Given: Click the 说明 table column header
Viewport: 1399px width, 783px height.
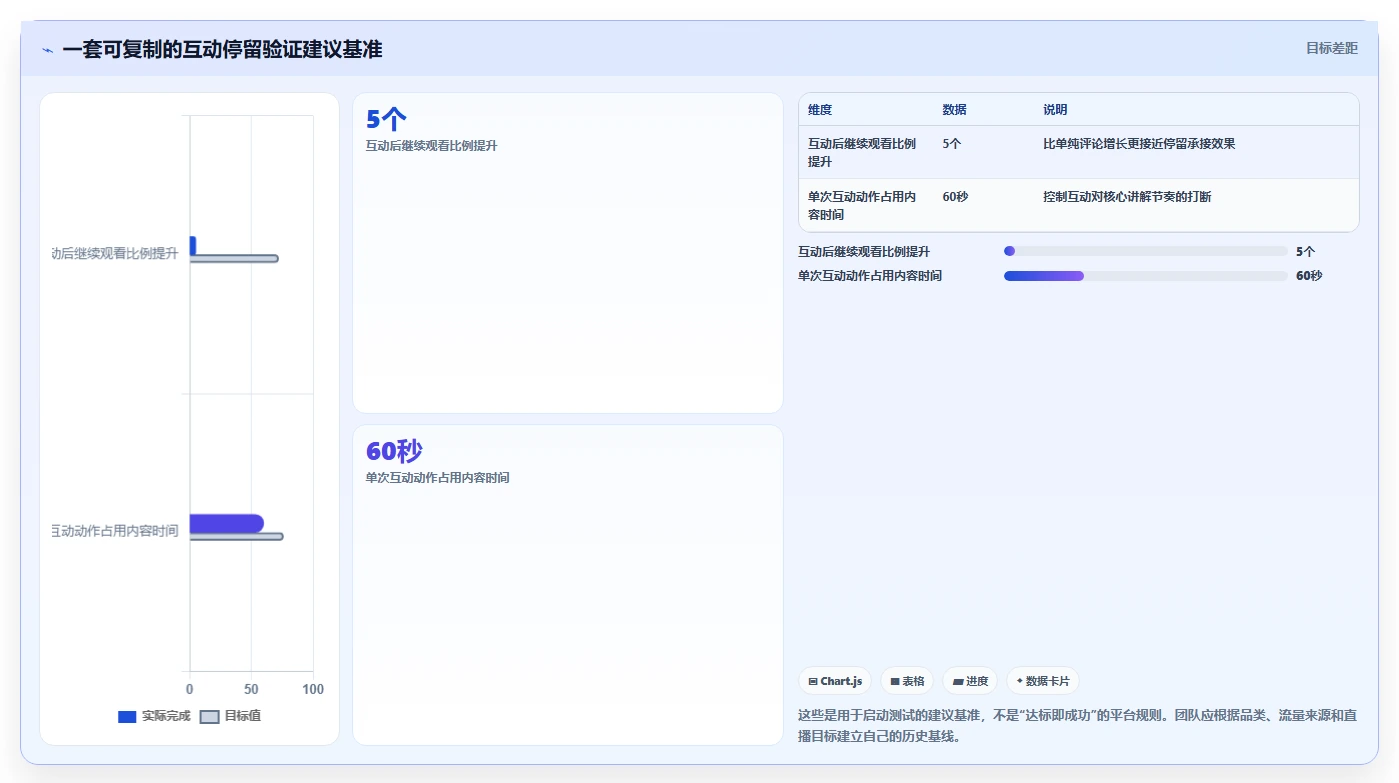Looking at the screenshot, I should pos(1055,110).
